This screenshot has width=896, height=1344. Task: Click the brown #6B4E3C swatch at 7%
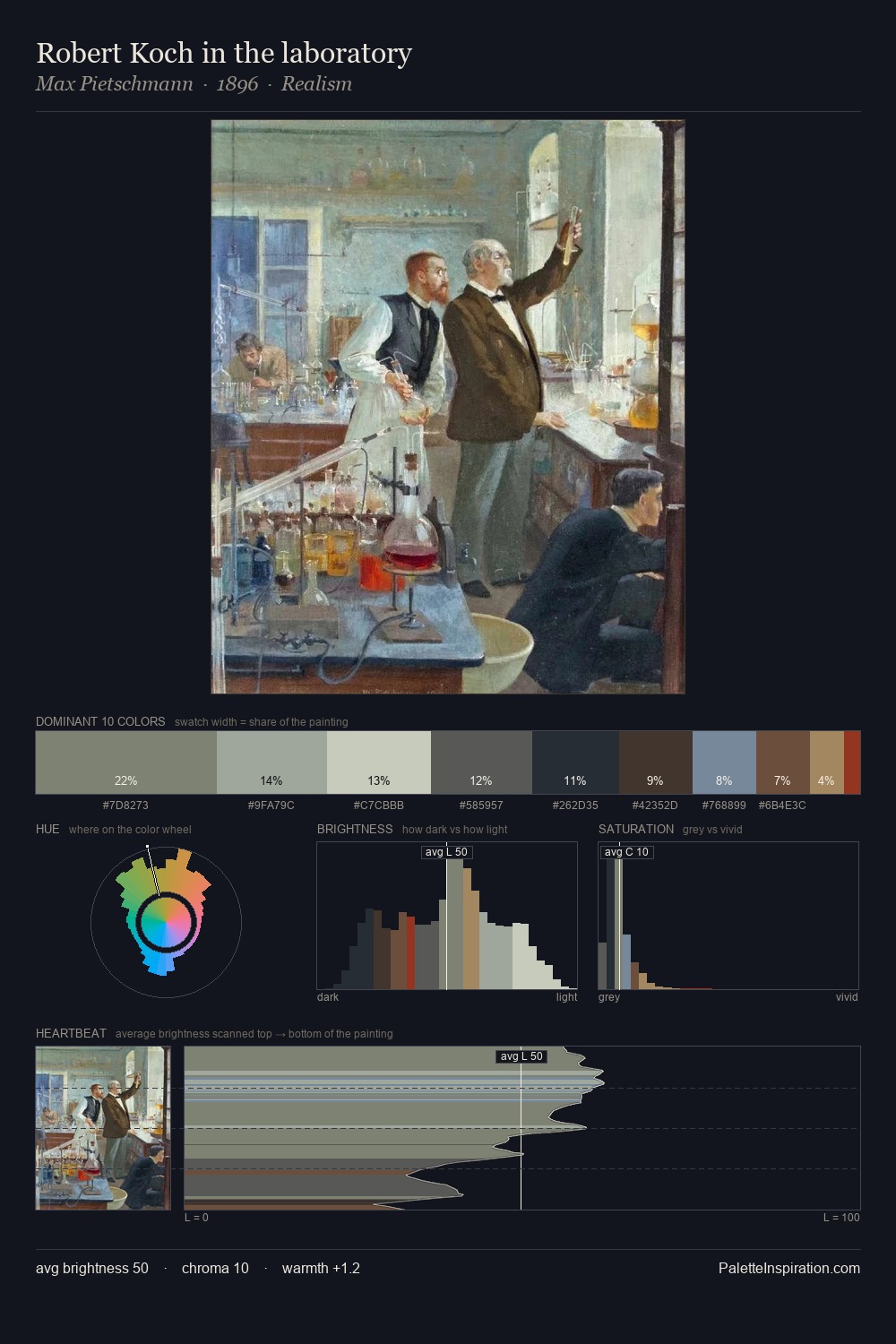783,762
